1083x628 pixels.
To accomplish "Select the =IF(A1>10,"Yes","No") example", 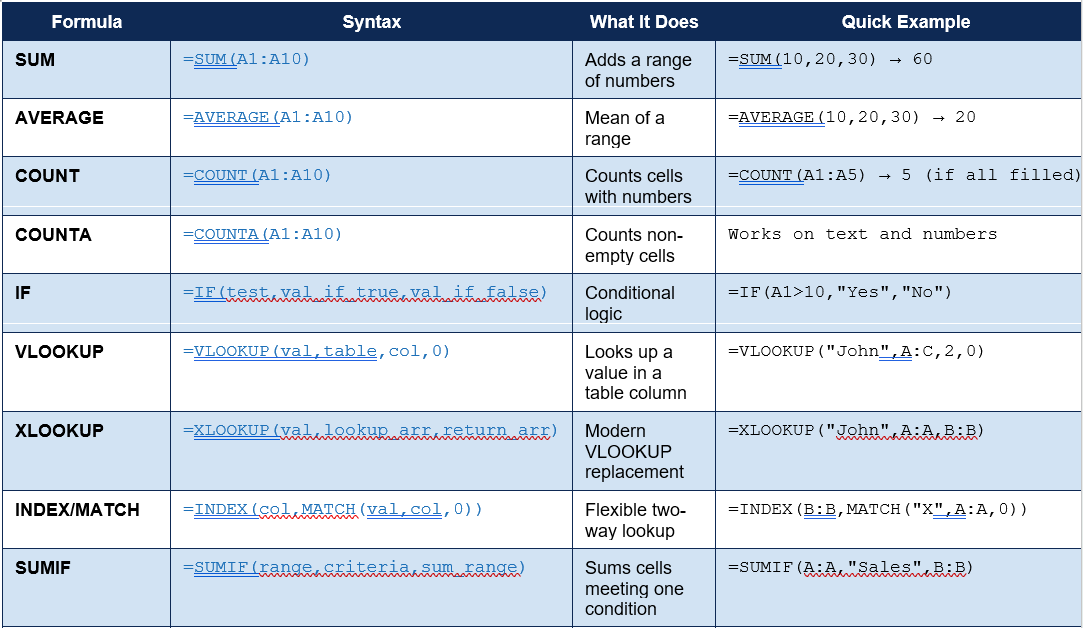I will pyautogui.click(x=839, y=292).
